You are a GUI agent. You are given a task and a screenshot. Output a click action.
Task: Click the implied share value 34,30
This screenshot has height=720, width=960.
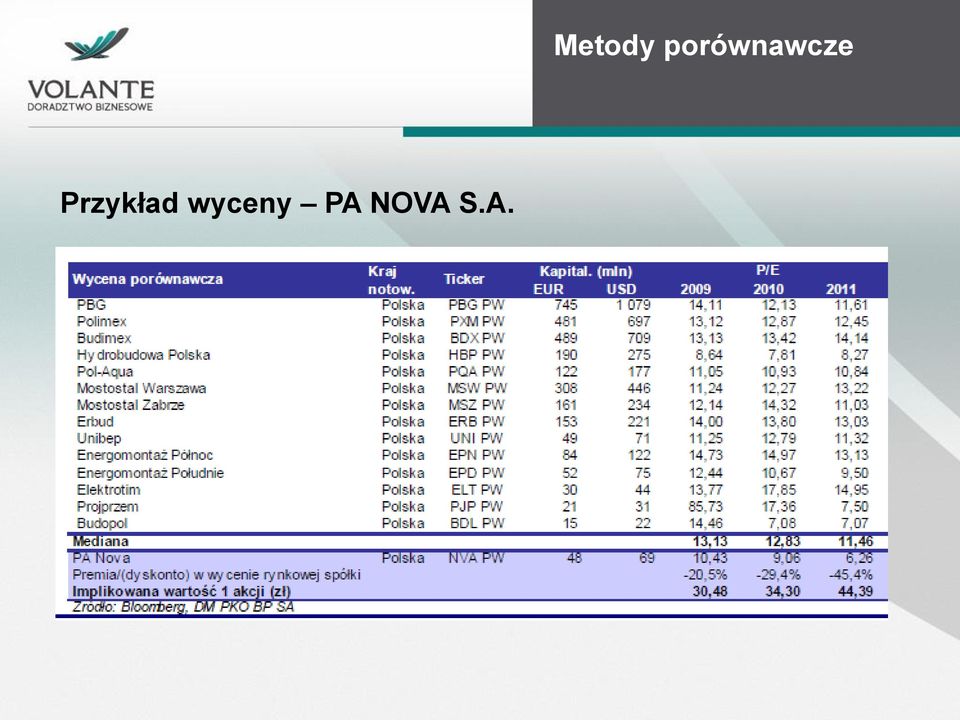click(x=783, y=591)
